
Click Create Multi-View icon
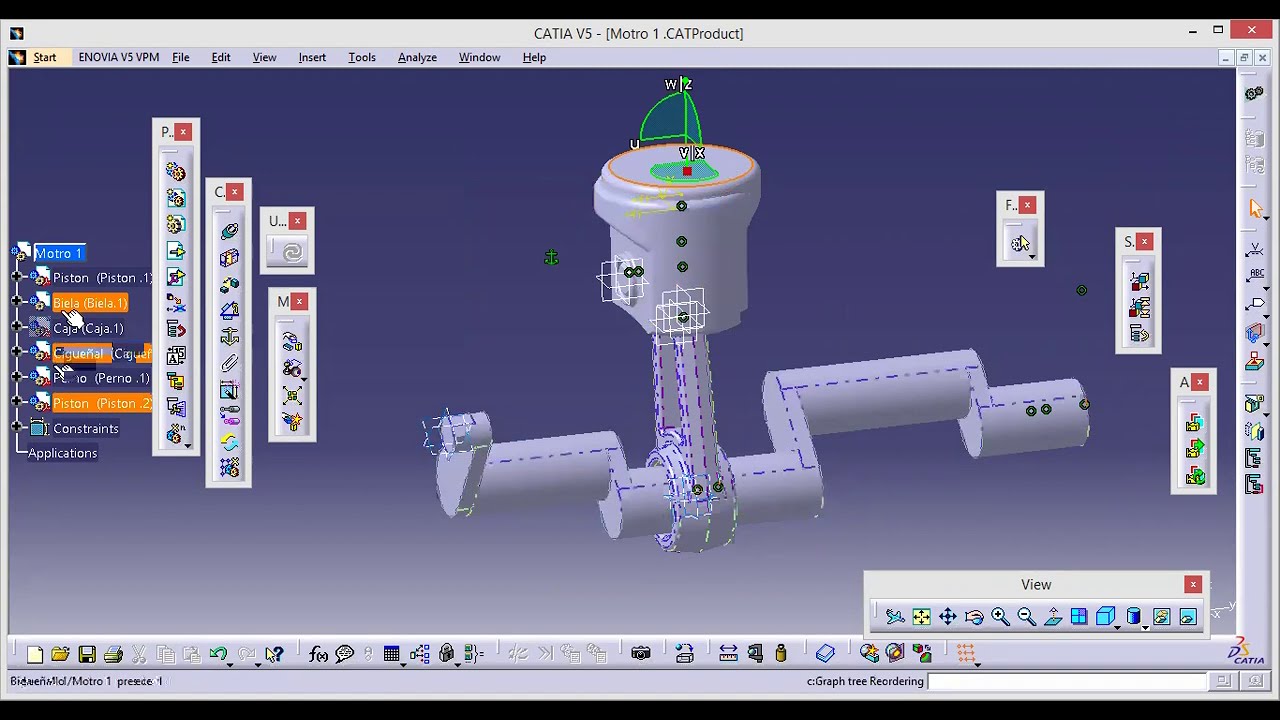click(1079, 617)
